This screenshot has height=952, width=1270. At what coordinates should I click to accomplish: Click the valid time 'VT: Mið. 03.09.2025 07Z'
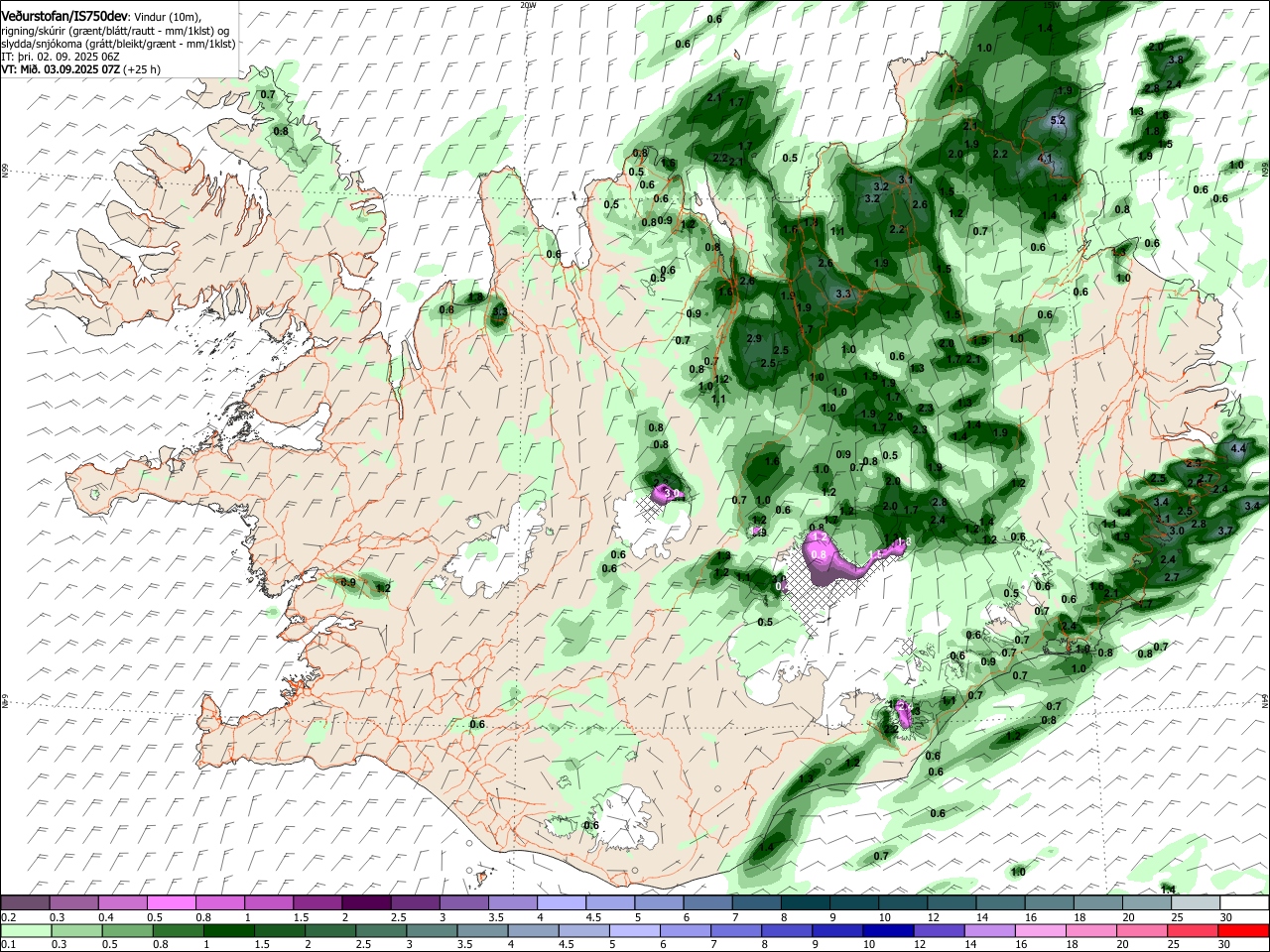click(x=61, y=69)
